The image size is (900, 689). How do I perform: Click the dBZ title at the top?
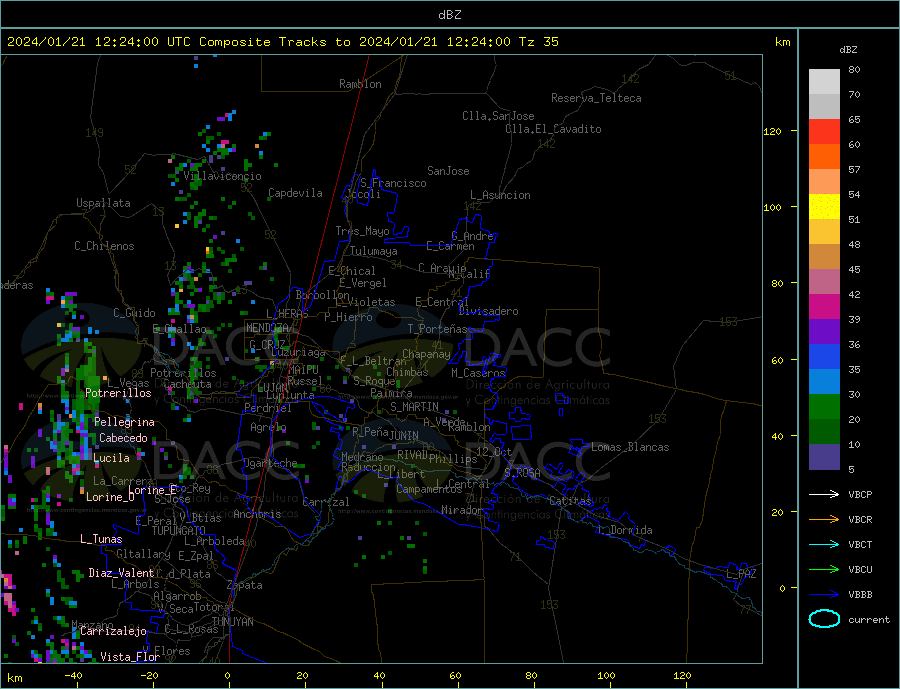tap(449, 15)
